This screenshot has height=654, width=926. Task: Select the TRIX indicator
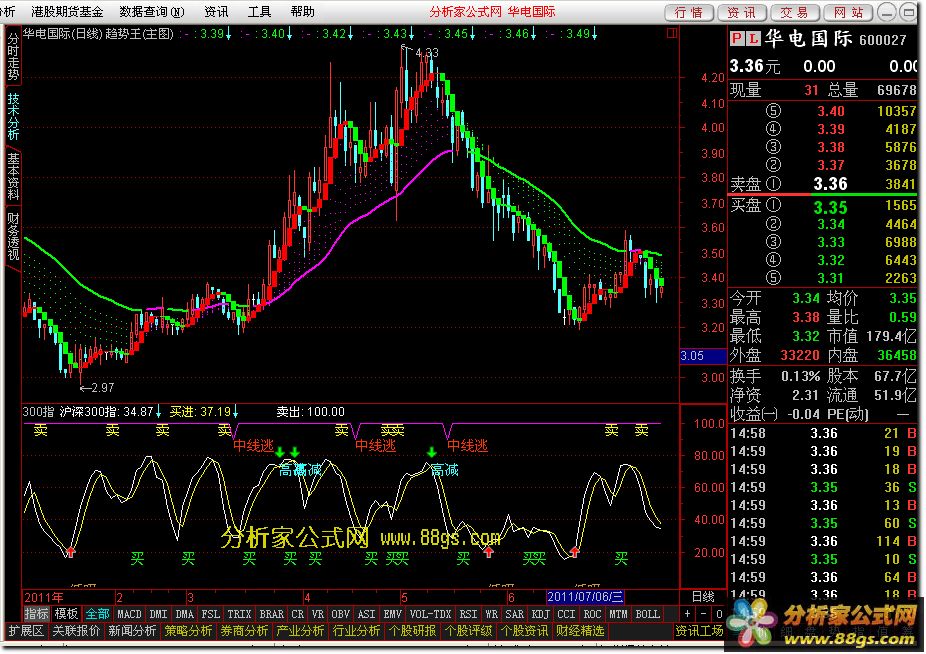click(x=239, y=614)
